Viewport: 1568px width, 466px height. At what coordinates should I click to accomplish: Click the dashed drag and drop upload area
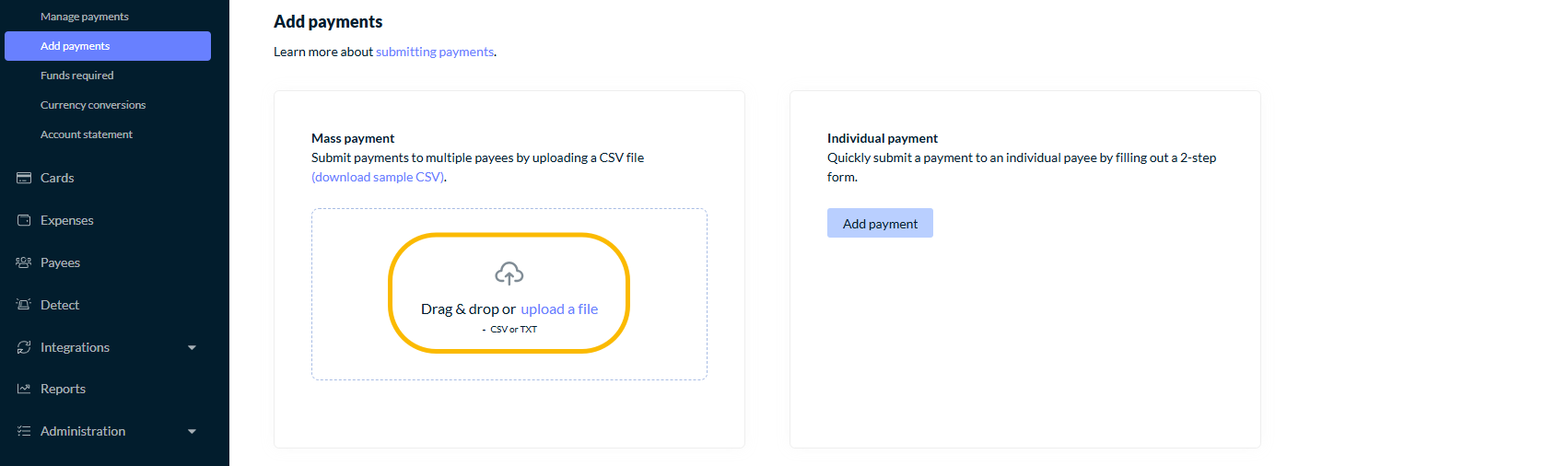click(x=509, y=294)
